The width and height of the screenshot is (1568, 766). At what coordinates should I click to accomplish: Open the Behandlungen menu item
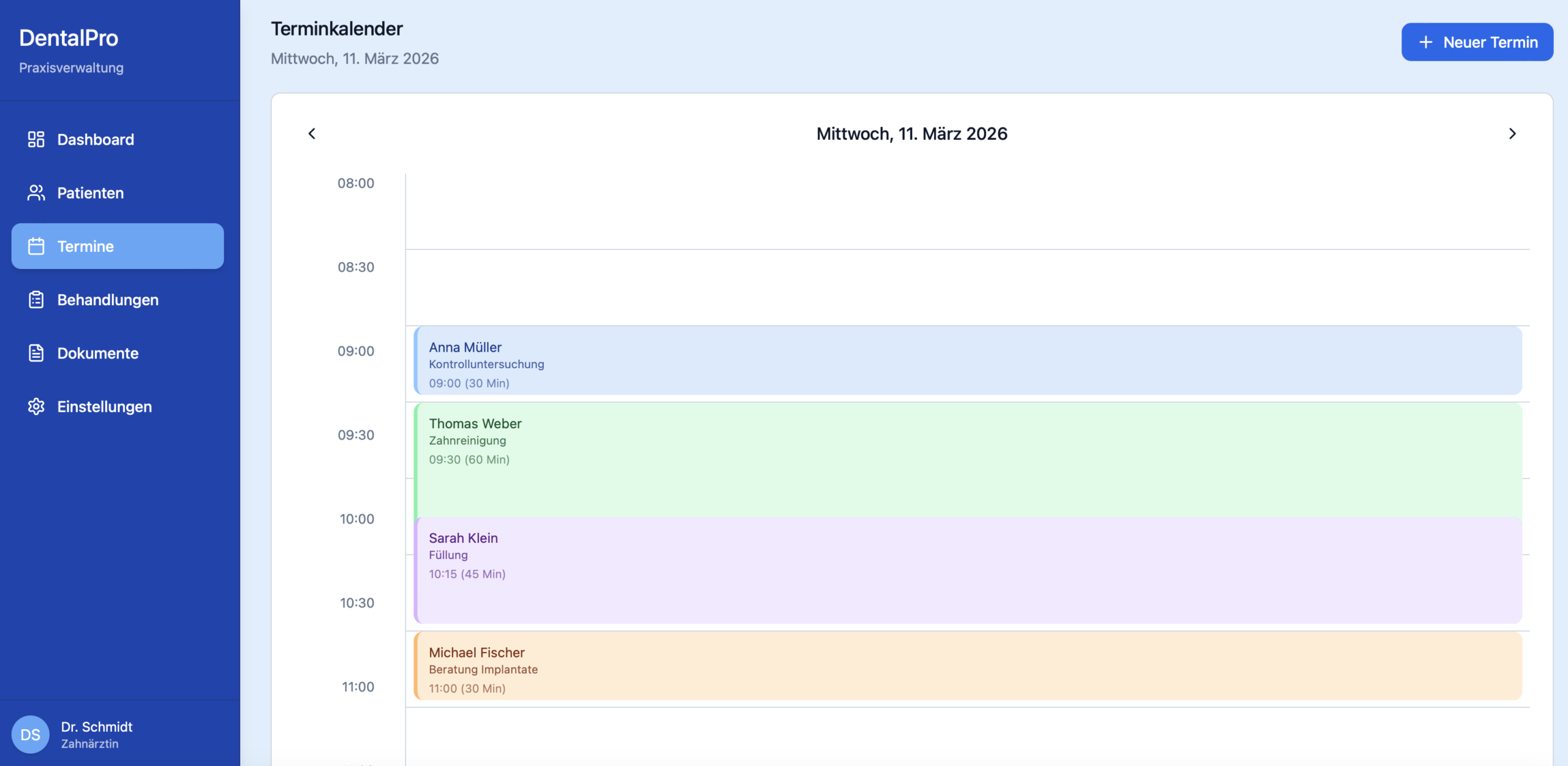(x=108, y=300)
